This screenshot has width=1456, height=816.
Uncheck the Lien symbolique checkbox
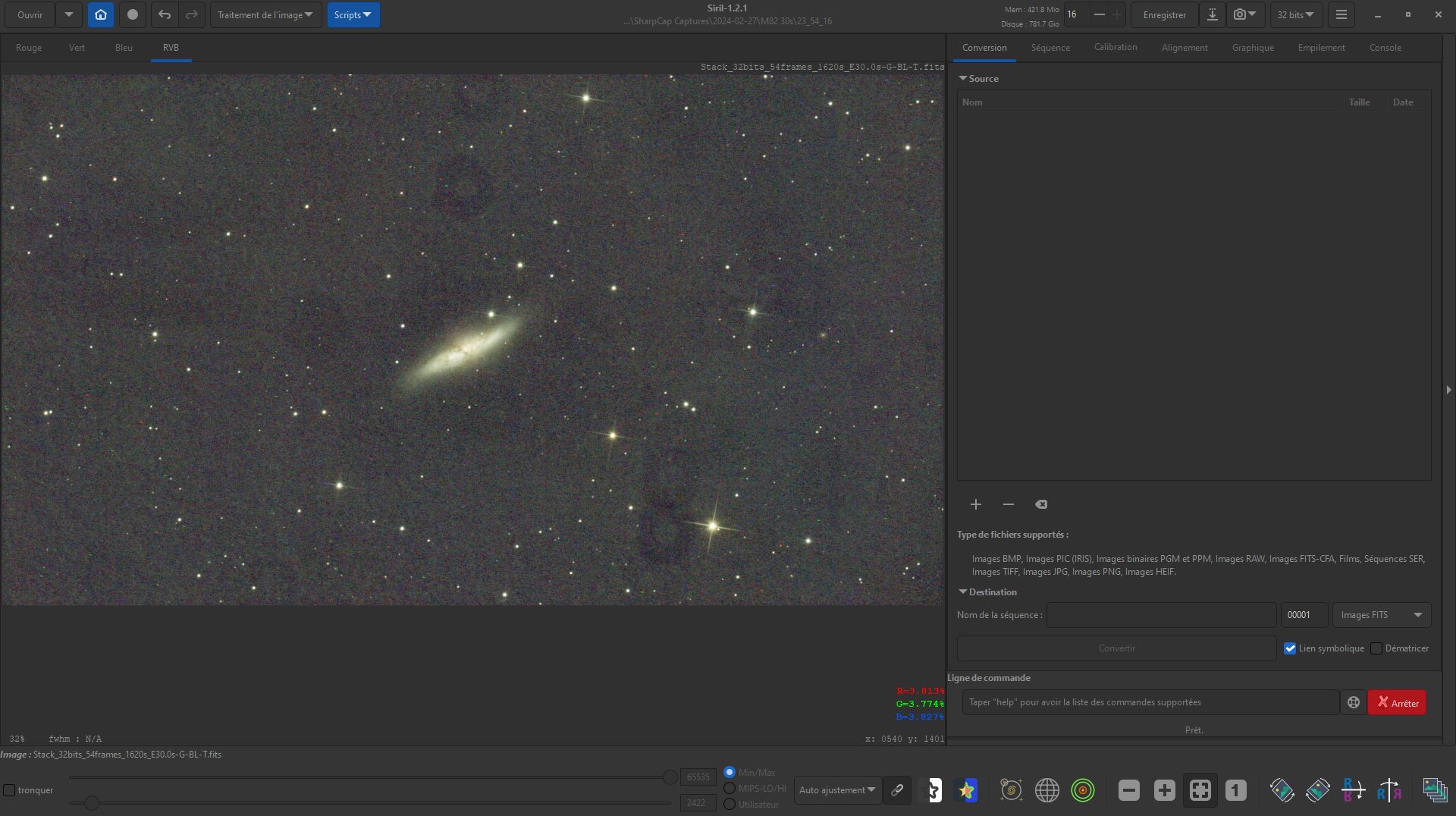[1290, 648]
